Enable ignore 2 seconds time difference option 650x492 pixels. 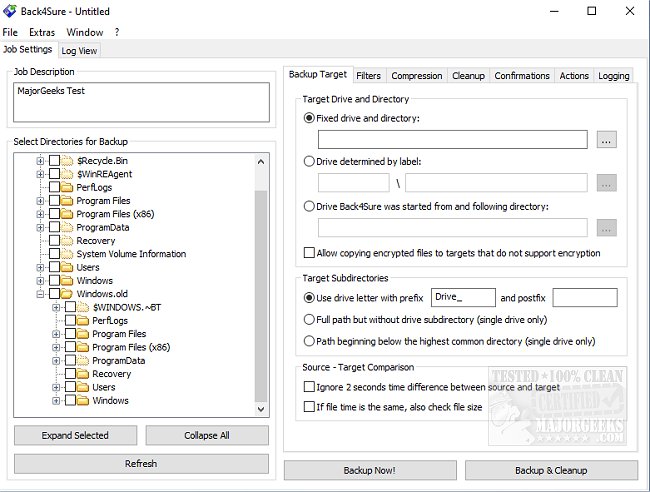(x=309, y=387)
